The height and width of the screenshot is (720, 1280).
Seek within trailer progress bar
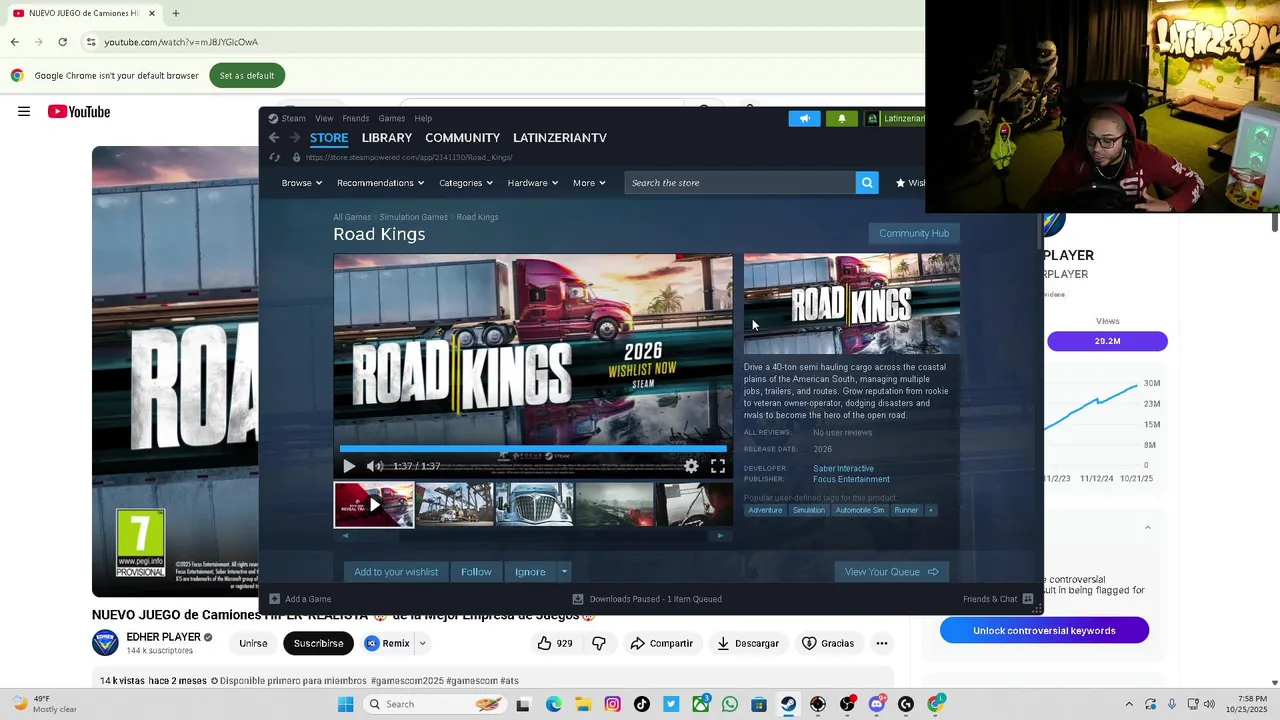[x=533, y=449]
